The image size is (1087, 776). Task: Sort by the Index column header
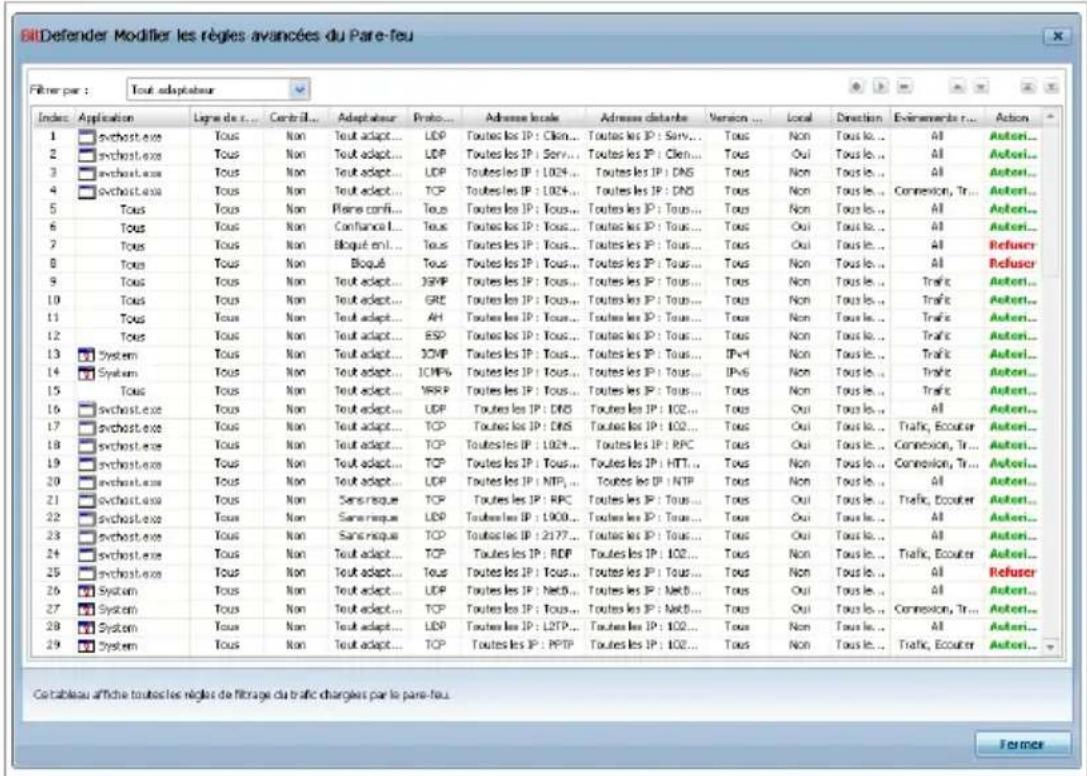(53, 118)
